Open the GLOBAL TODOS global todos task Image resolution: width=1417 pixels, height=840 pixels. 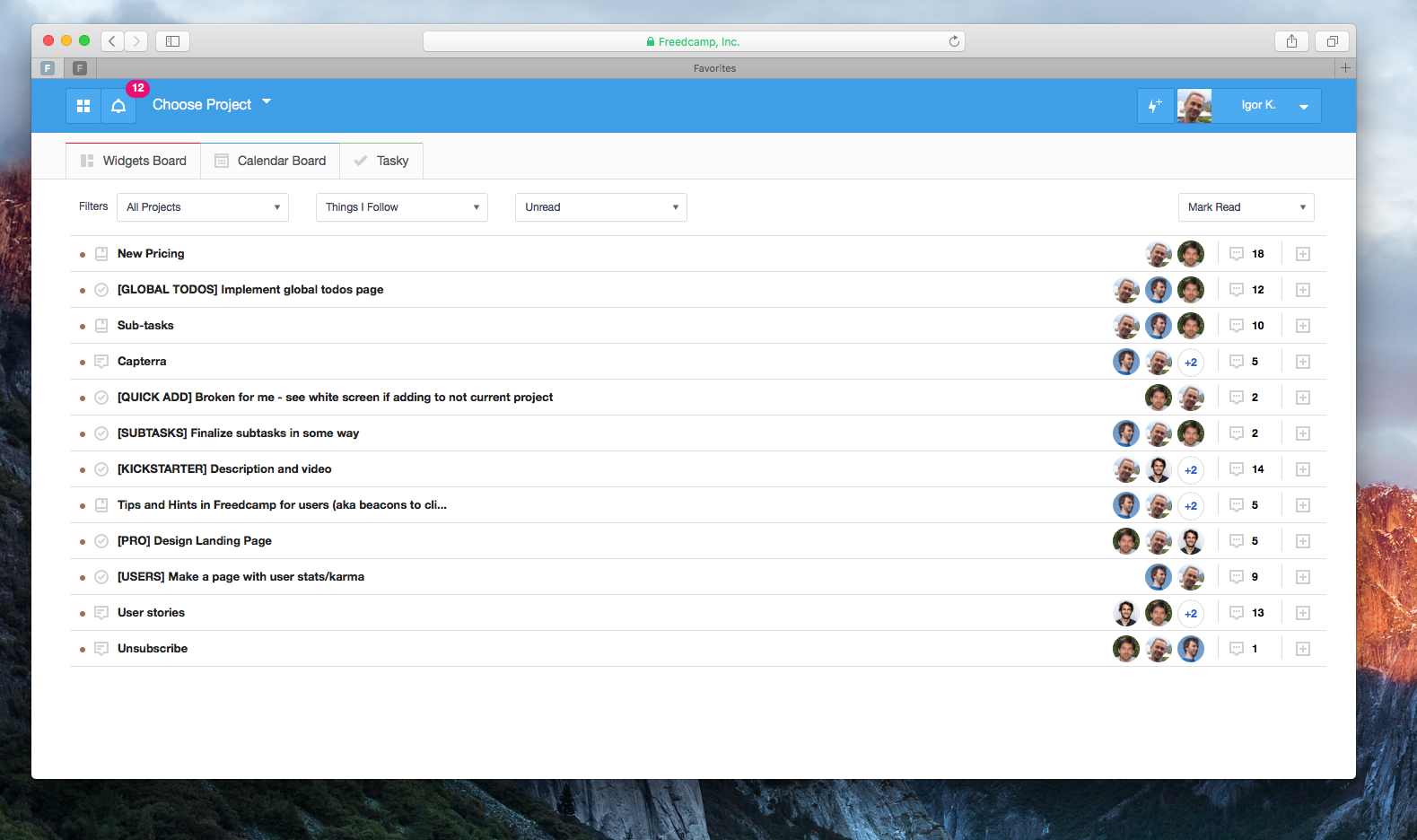click(x=250, y=290)
